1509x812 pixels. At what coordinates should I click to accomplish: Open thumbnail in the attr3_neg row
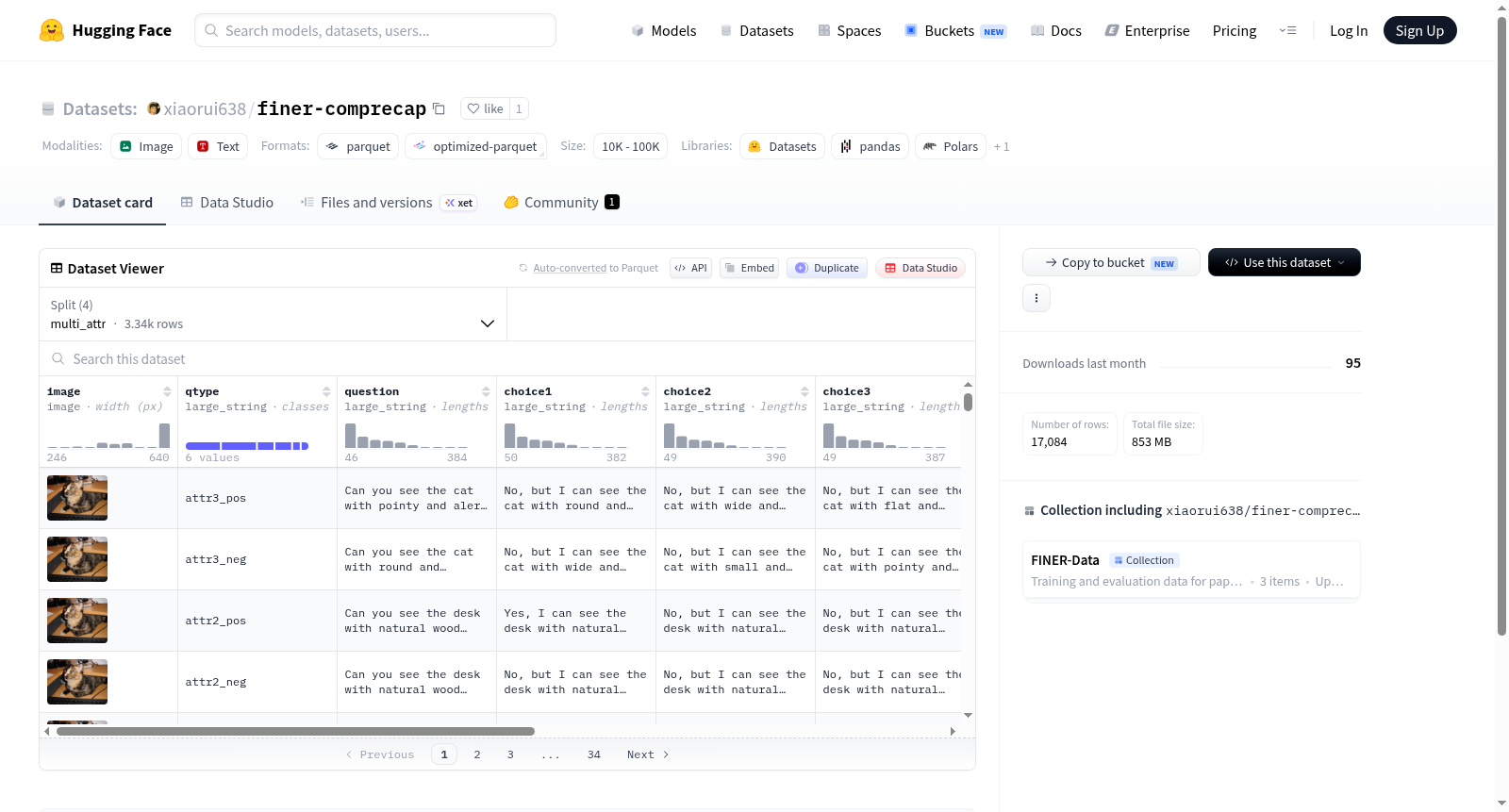click(77, 559)
